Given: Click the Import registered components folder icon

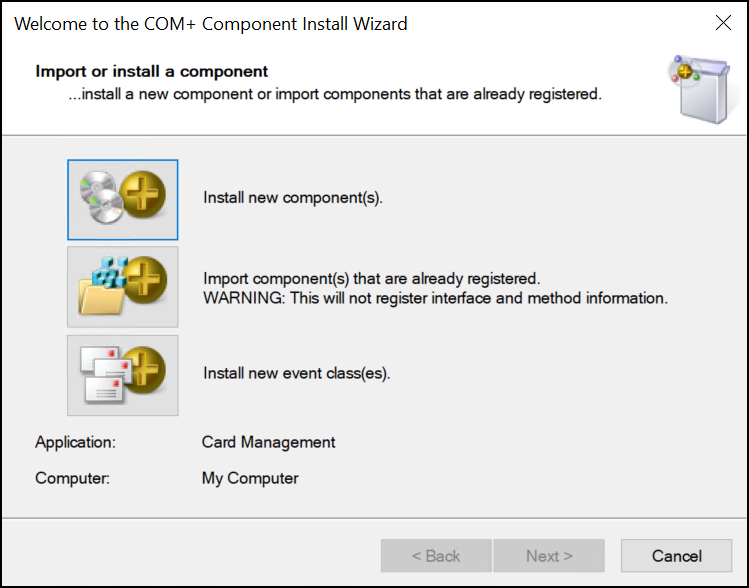Looking at the screenshot, I should (x=122, y=287).
